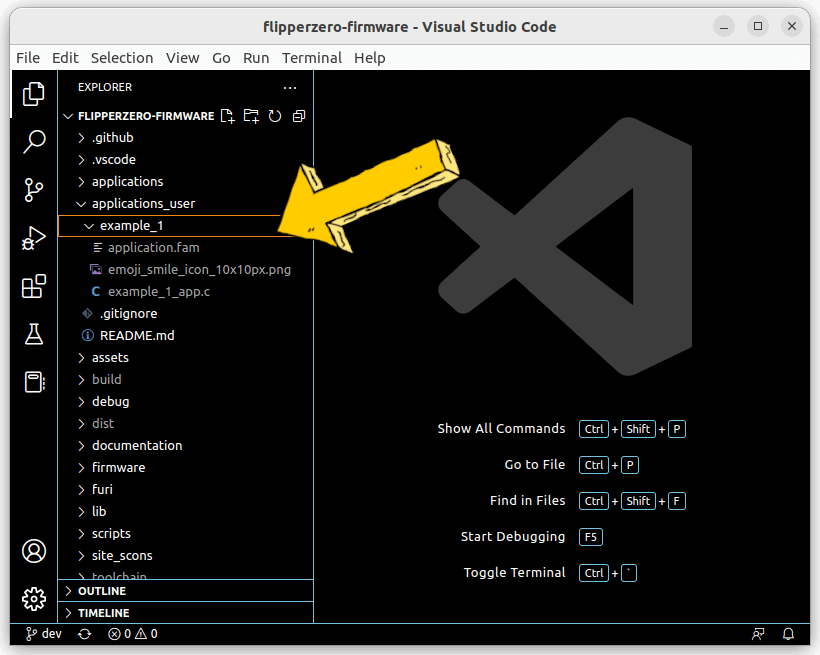
Task: Open the Manage settings gear
Action: point(34,599)
